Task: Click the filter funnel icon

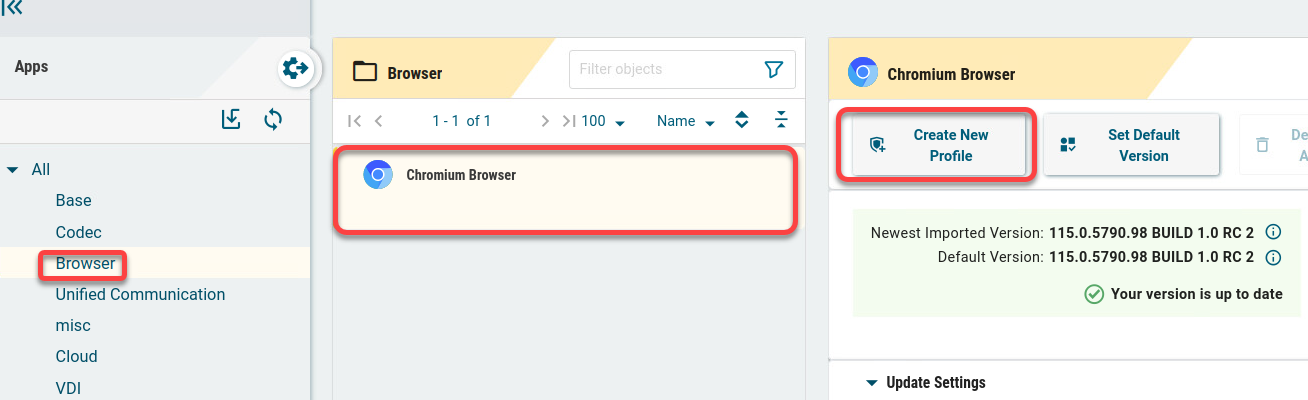Action: (773, 69)
